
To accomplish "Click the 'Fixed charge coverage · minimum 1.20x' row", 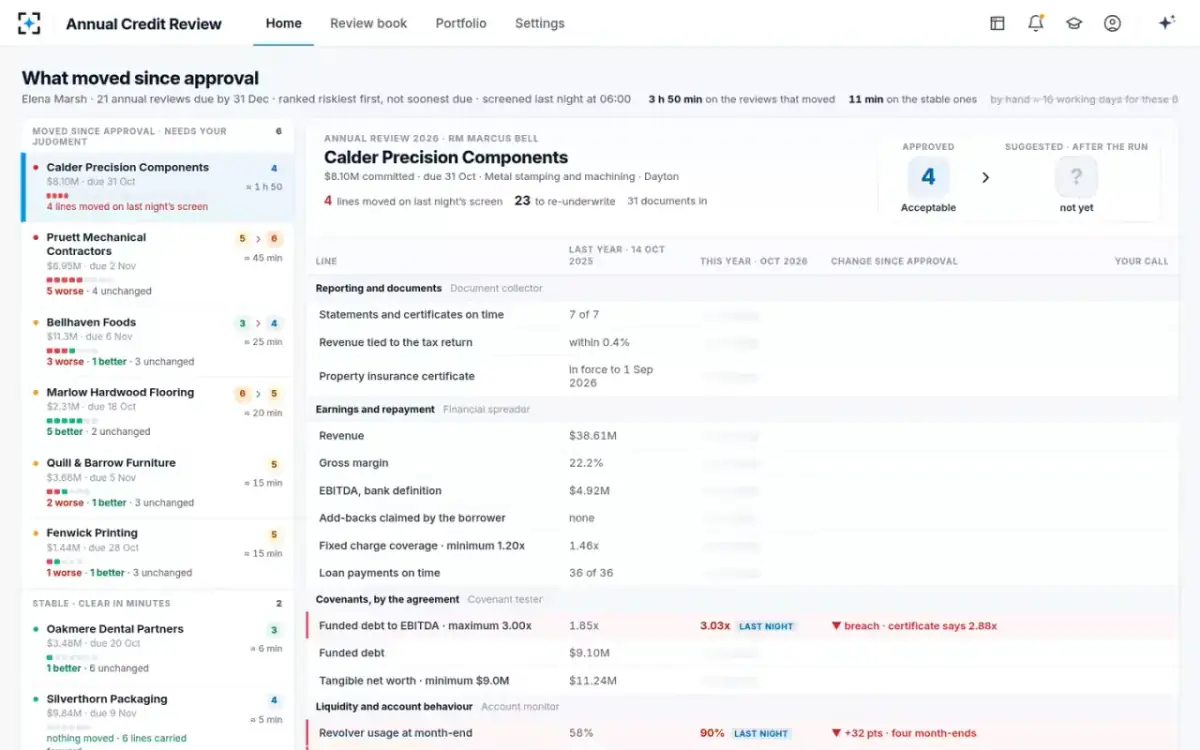I will click(x=742, y=546).
